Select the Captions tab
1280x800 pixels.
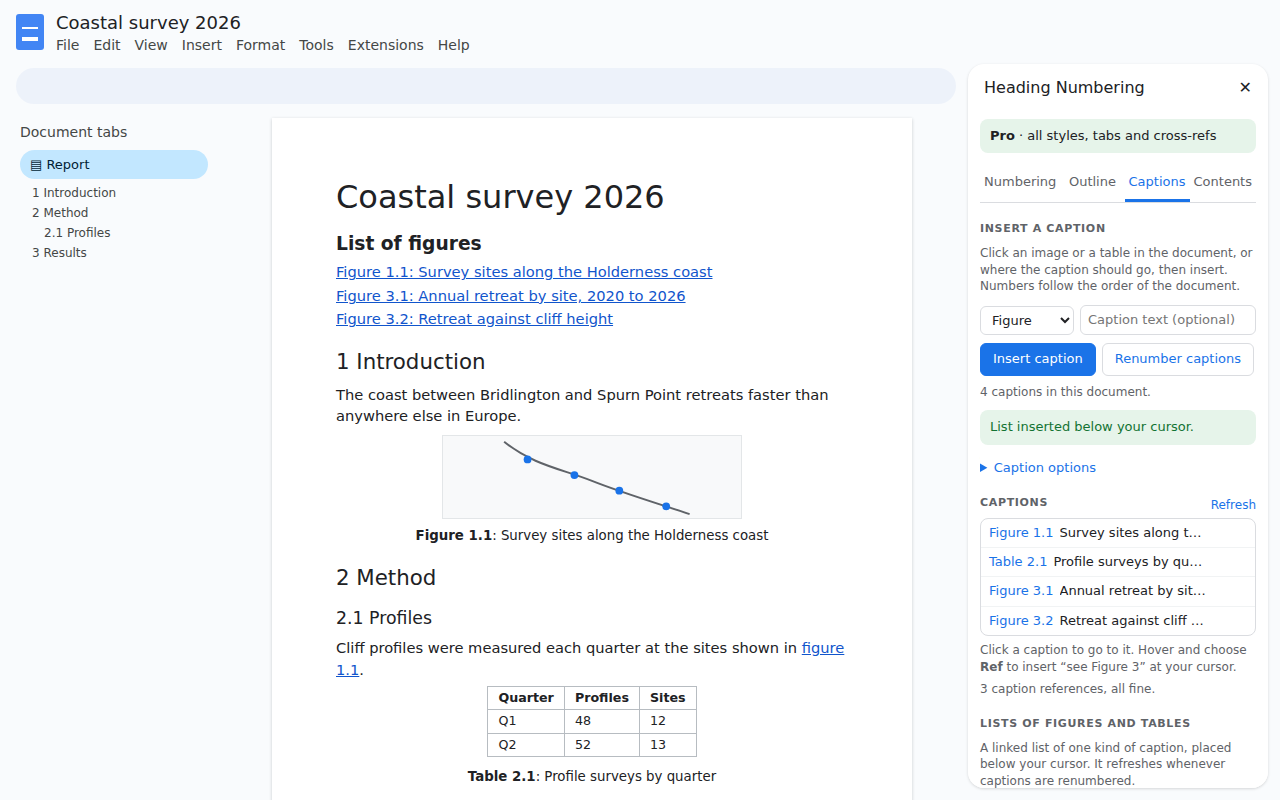coord(1157,182)
